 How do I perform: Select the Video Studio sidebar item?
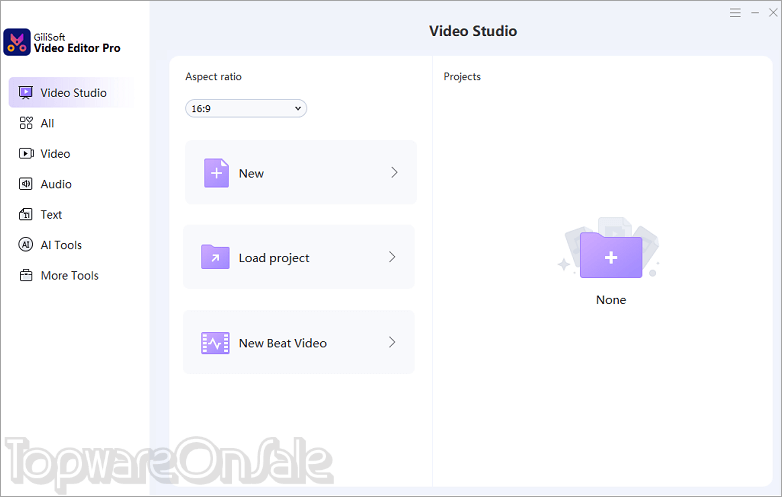pyautogui.click(x=72, y=93)
